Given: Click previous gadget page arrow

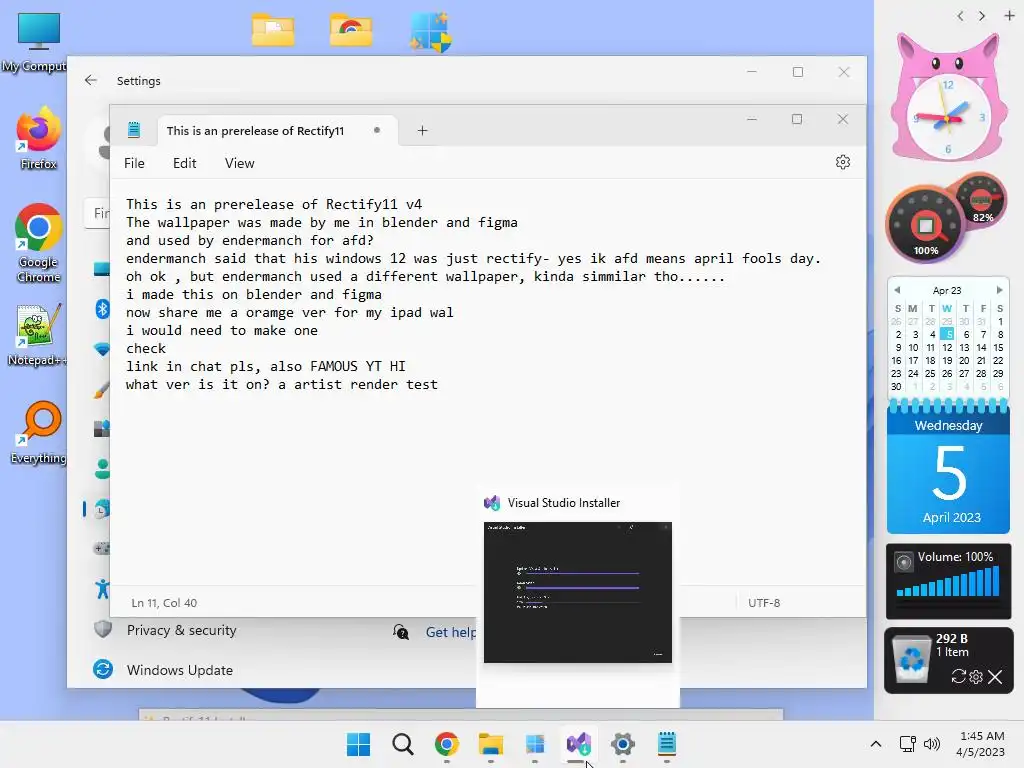Looking at the screenshot, I should 960,16.
